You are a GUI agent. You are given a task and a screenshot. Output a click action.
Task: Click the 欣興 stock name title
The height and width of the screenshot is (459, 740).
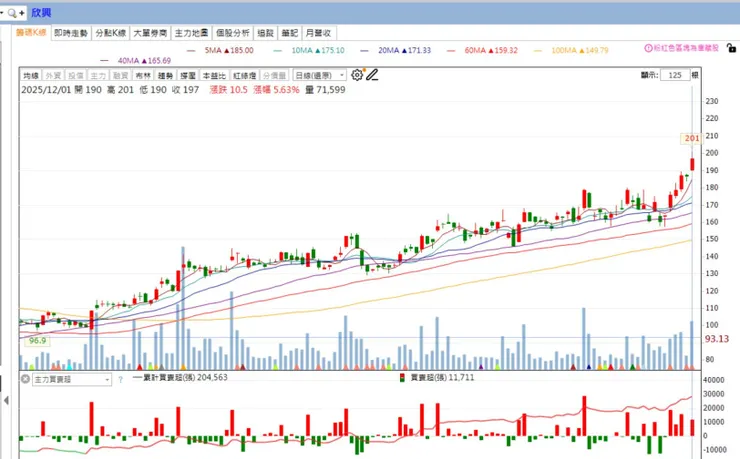click(x=41, y=13)
